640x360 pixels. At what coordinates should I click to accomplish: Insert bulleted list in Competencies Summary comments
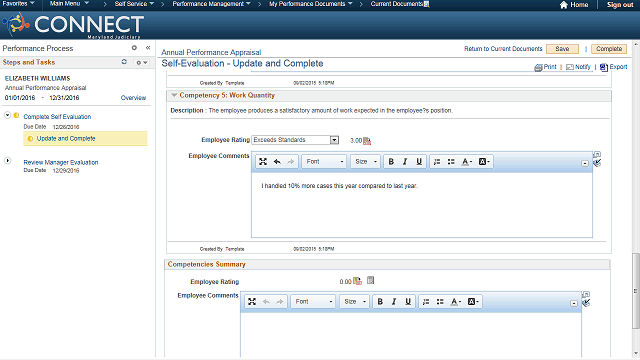pos(440,302)
